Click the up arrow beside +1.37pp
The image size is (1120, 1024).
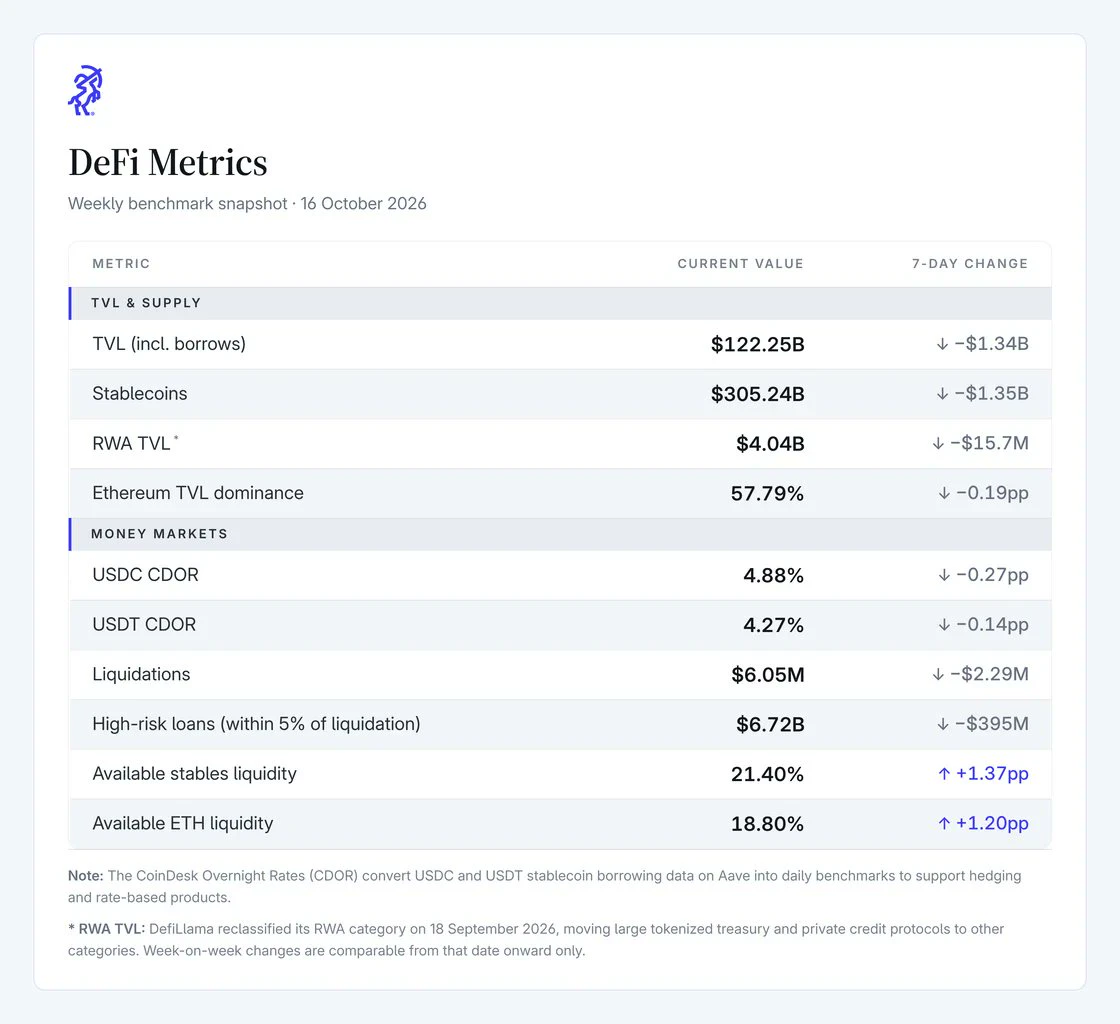tap(944, 774)
